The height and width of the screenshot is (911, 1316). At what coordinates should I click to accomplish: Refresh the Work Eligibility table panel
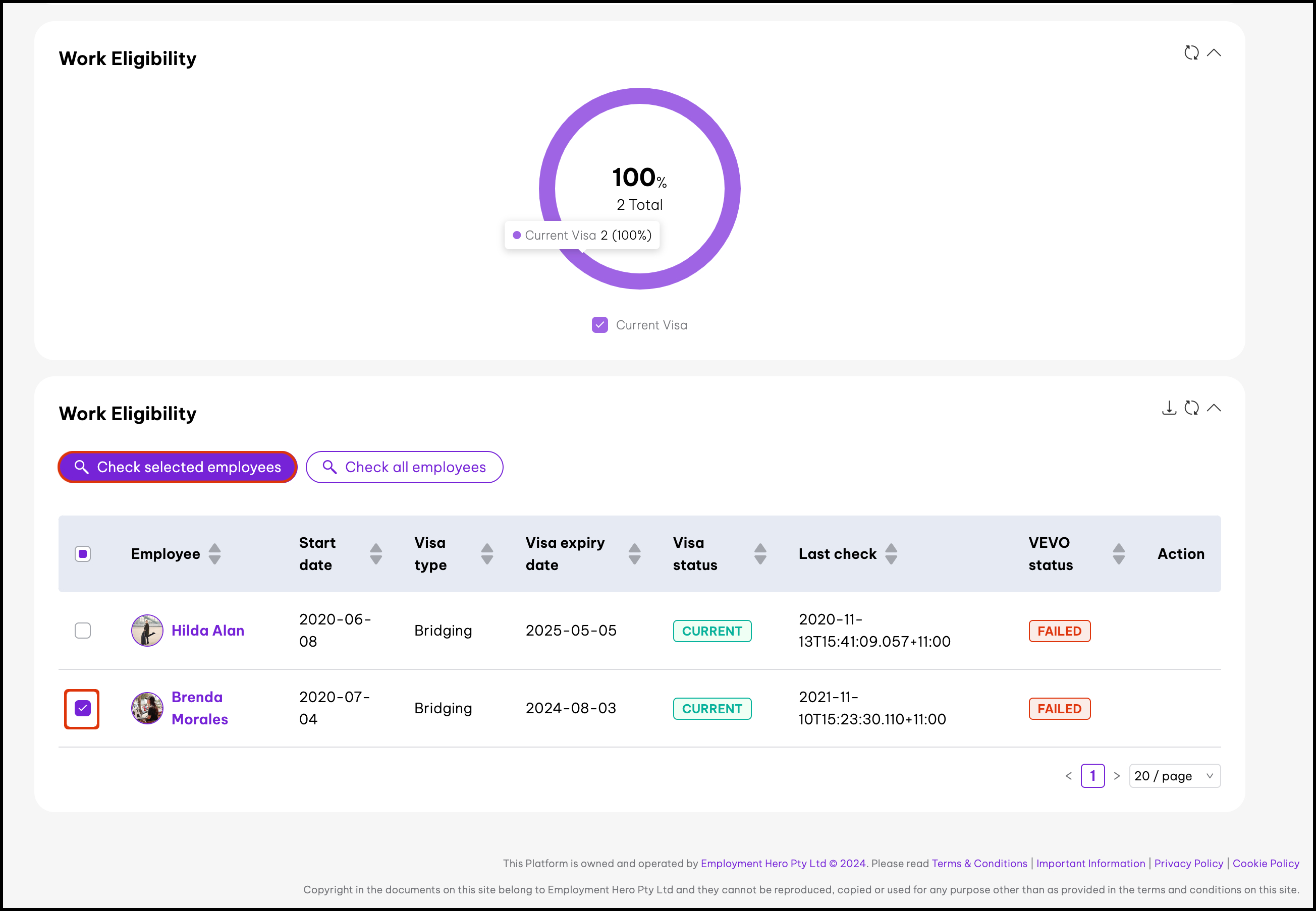tap(1191, 408)
